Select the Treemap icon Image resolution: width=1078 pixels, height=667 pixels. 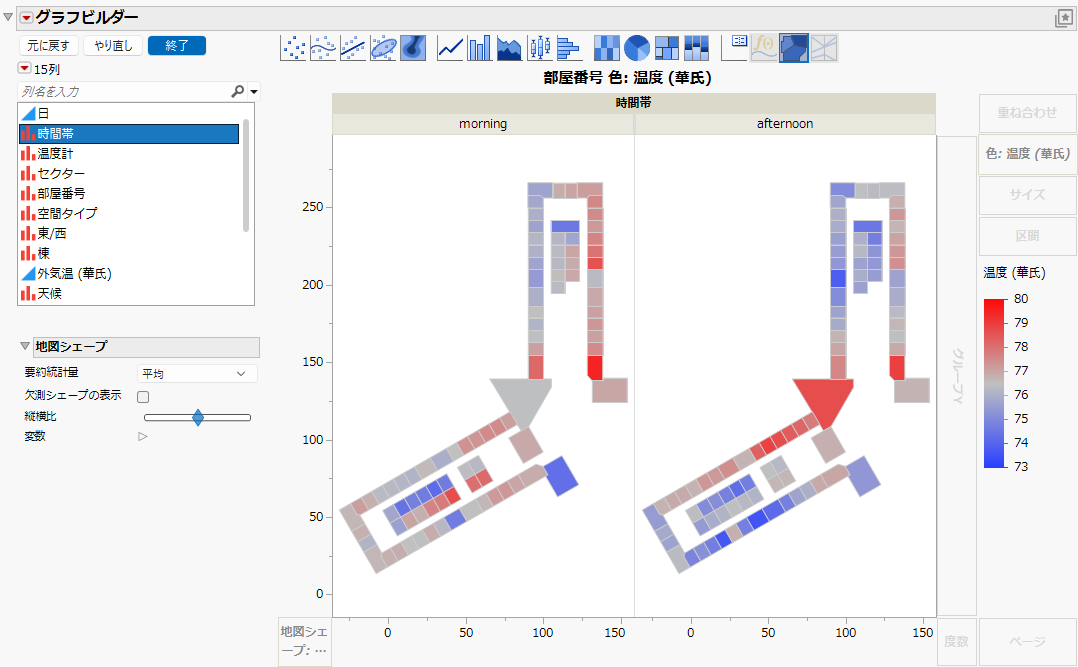pyautogui.click(x=666, y=48)
